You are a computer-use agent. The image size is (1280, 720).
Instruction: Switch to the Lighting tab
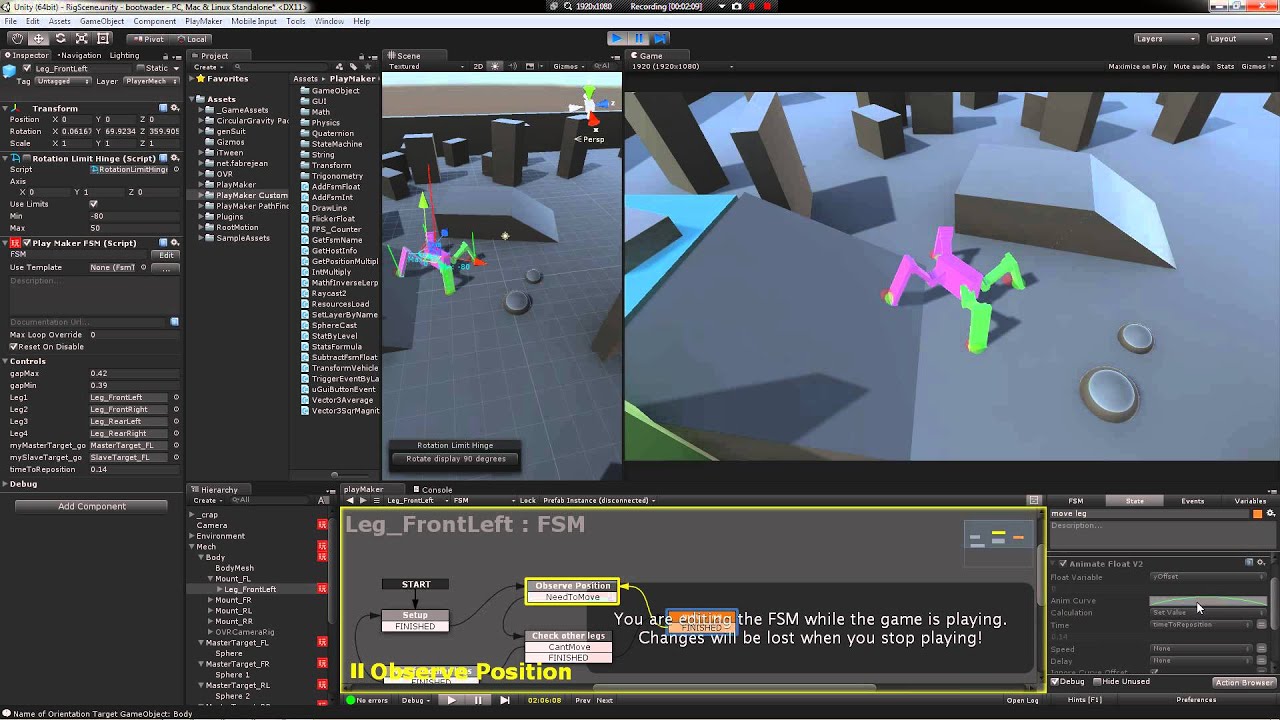[124, 55]
